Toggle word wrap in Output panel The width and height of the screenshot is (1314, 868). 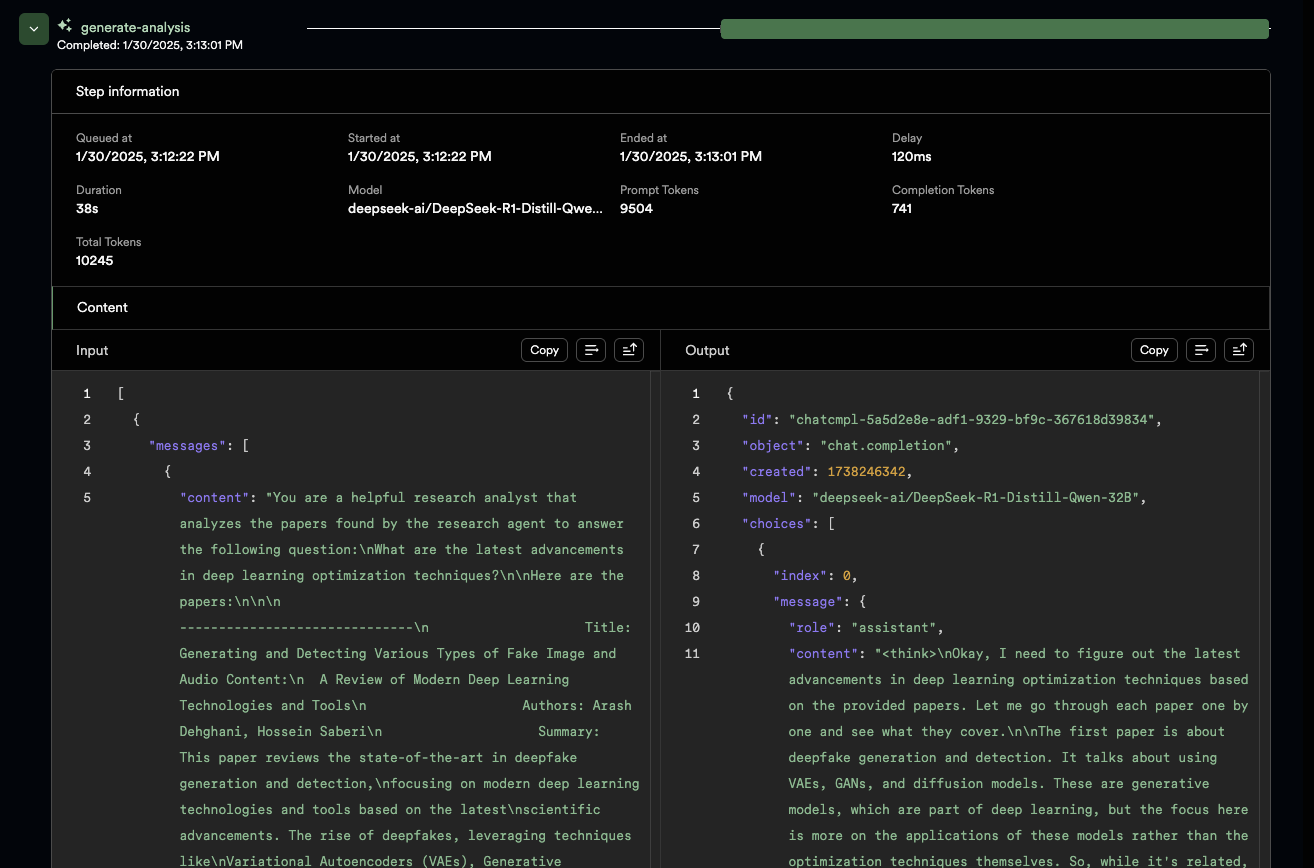[1201, 350]
